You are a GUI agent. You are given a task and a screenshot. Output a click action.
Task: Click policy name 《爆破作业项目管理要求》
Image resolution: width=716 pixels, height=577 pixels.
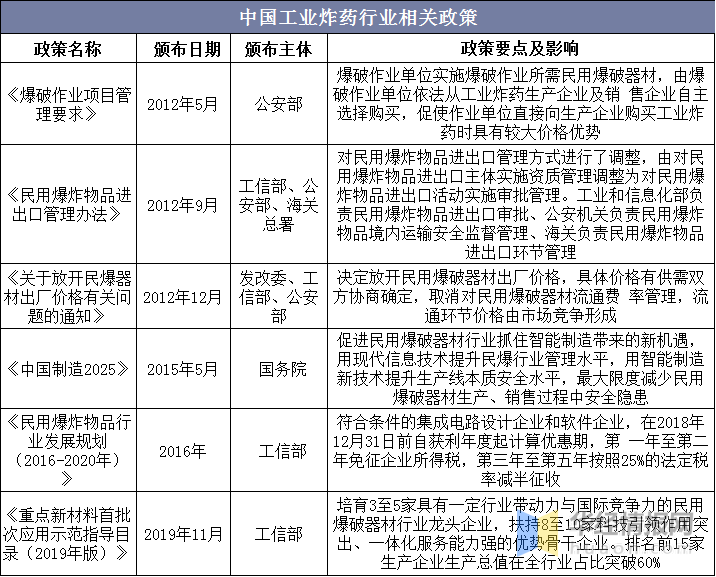(x=68, y=105)
